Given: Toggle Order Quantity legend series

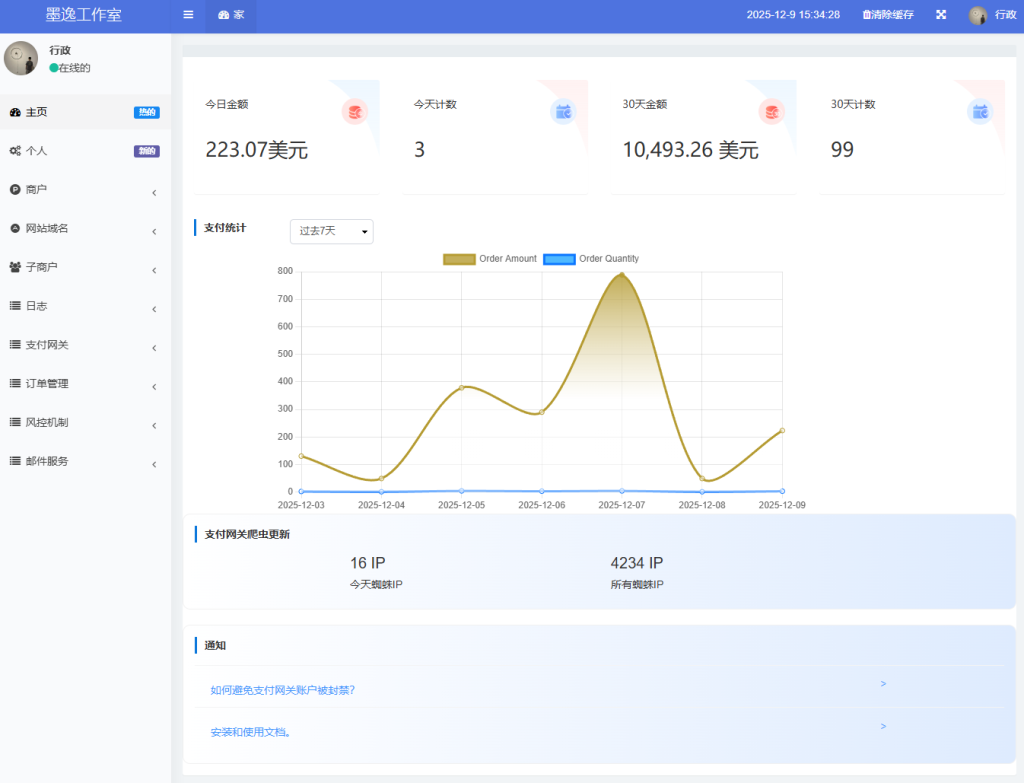Looking at the screenshot, I should 591,259.
